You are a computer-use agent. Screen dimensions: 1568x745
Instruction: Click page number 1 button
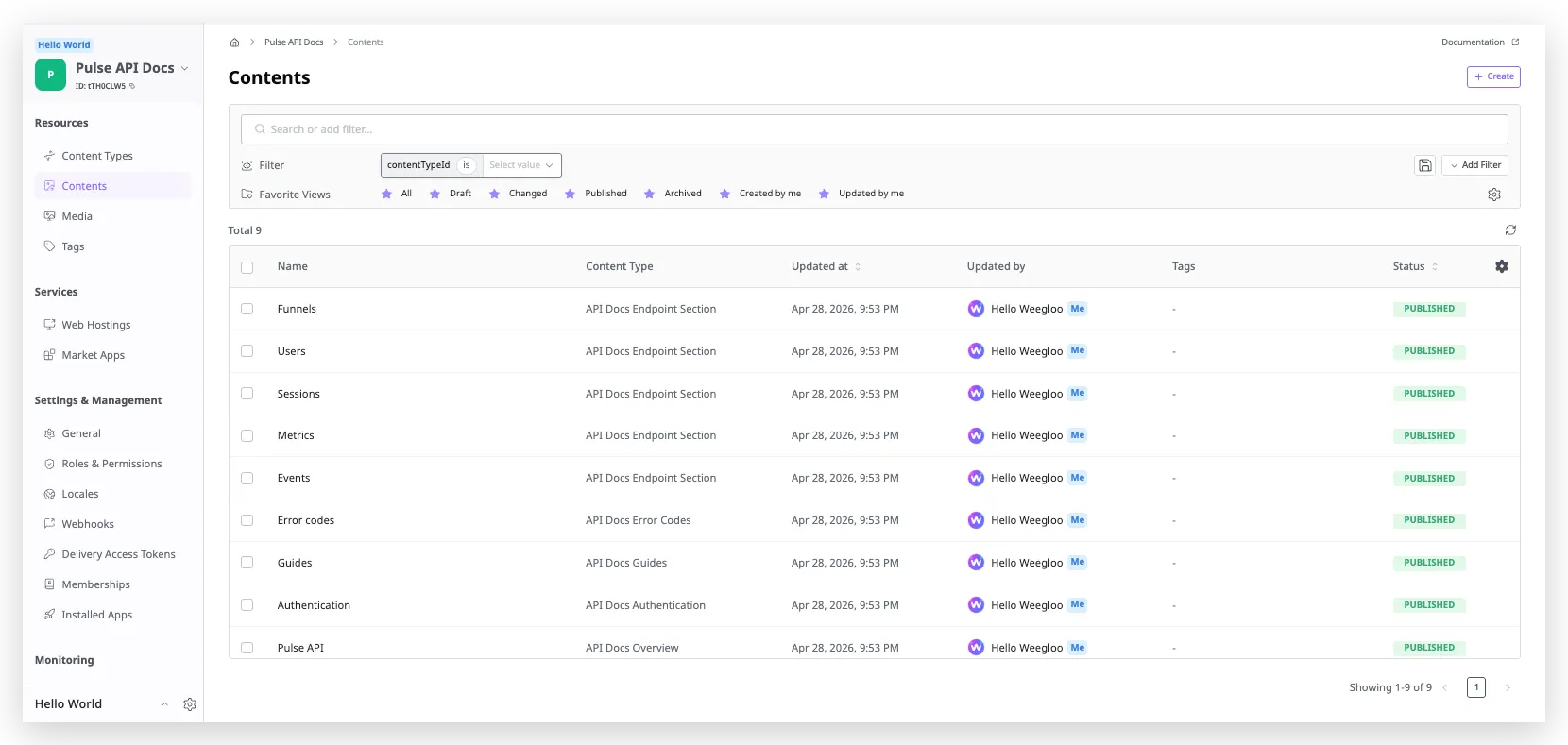click(1476, 687)
